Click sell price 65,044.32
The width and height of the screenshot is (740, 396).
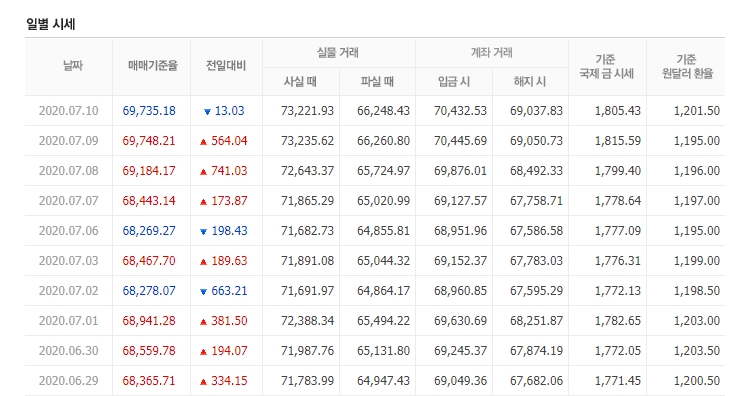click(383, 261)
